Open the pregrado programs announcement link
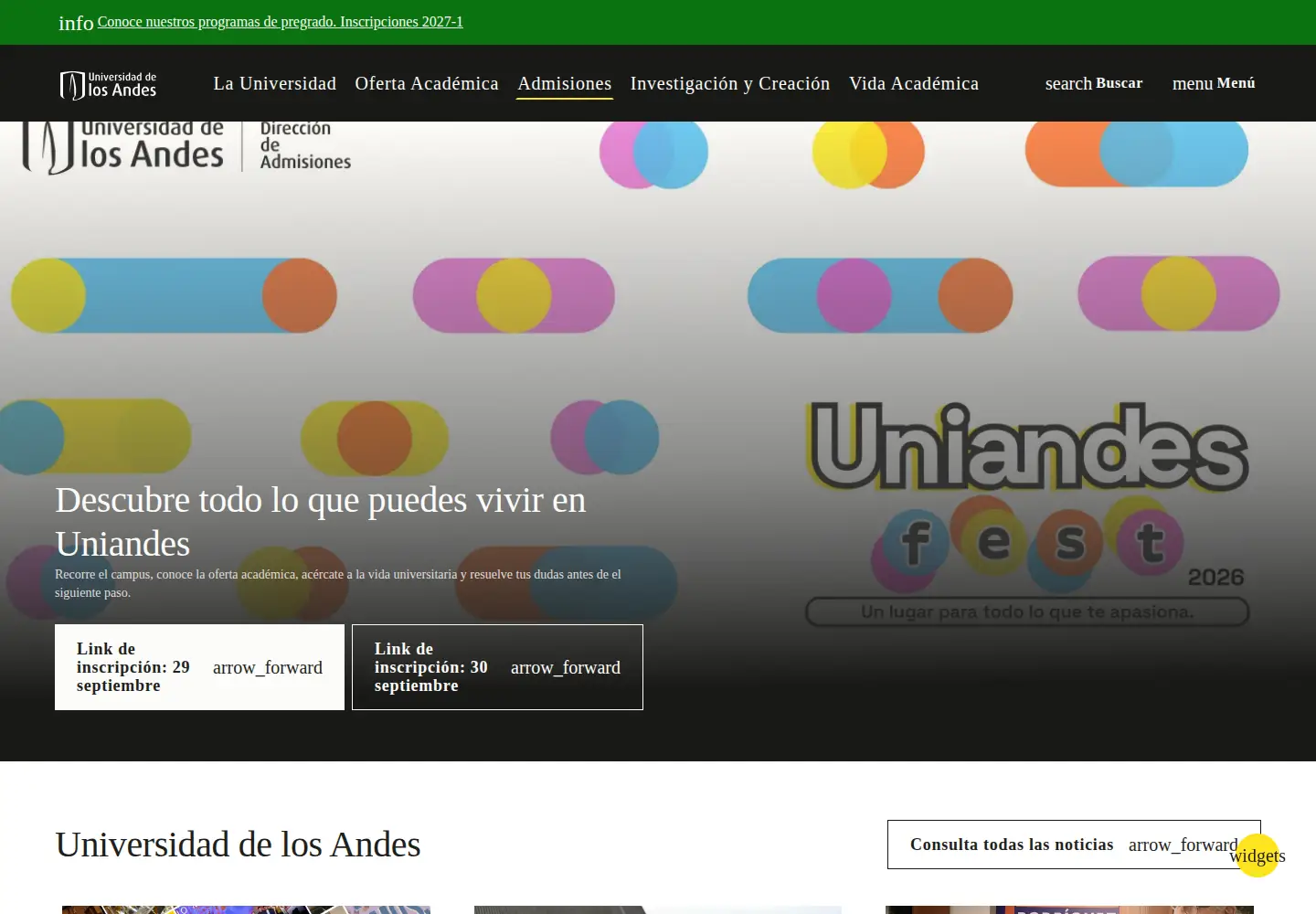 click(x=280, y=22)
